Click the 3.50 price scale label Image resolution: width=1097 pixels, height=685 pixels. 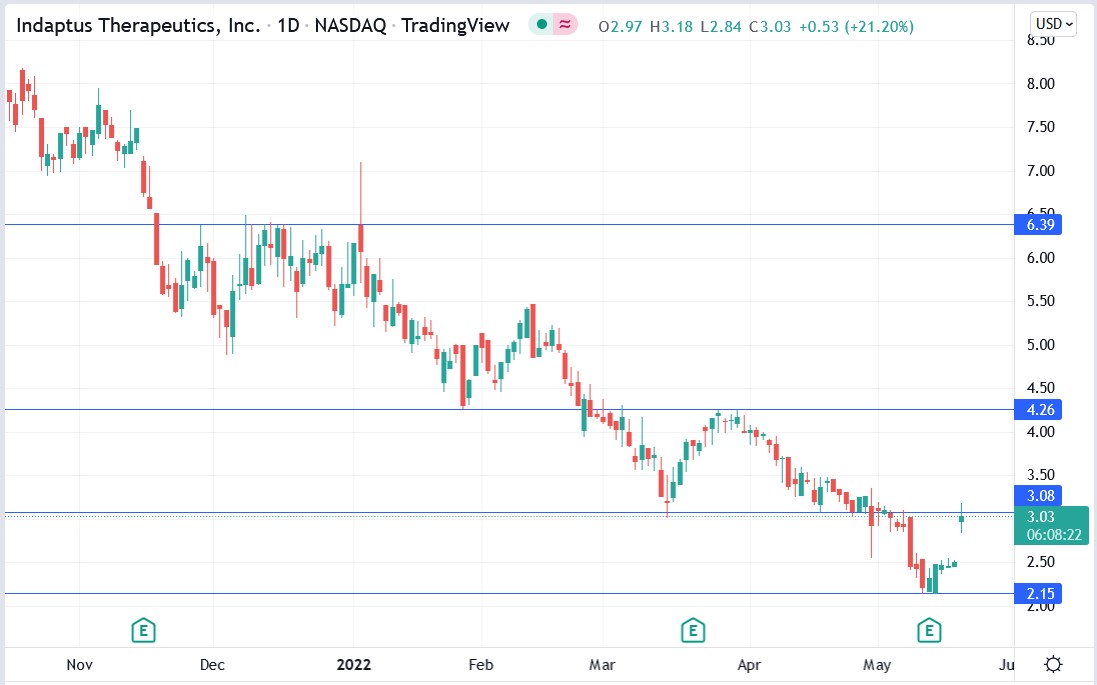(1040, 475)
